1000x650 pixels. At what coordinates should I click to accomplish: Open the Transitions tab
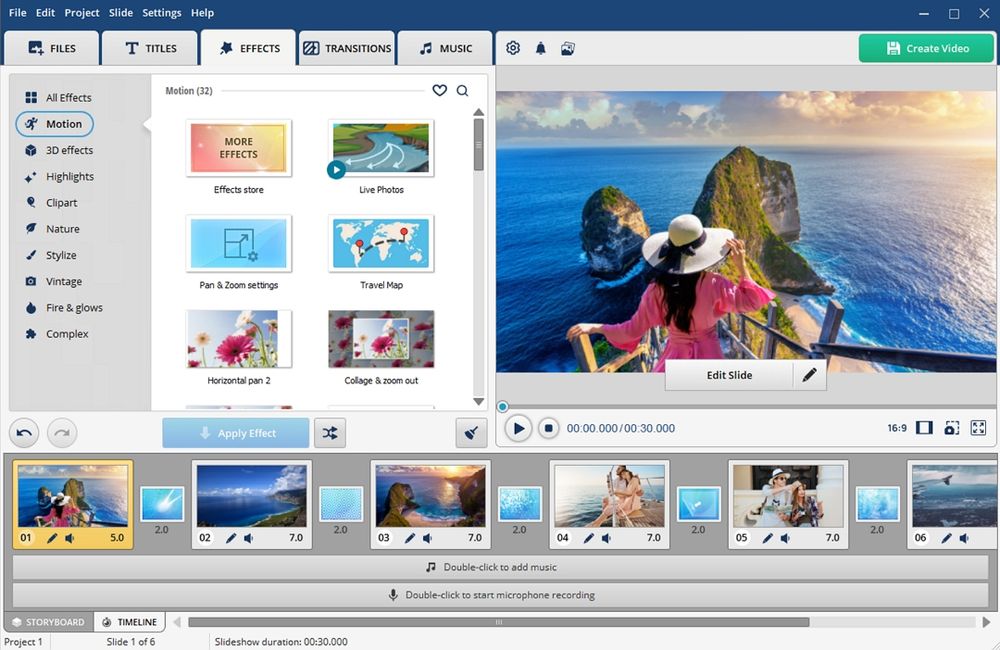point(347,48)
